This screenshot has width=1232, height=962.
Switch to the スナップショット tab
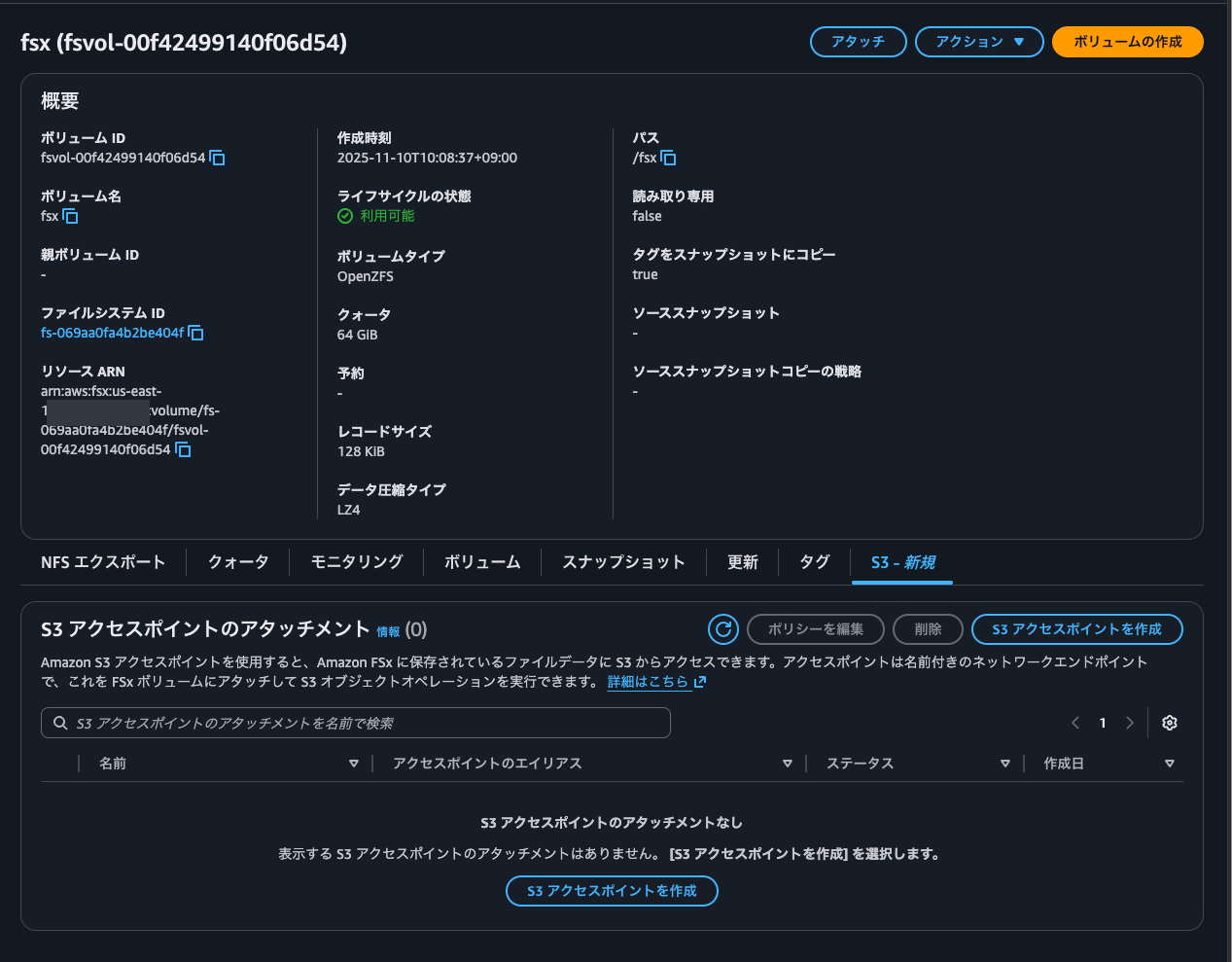[623, 561]
